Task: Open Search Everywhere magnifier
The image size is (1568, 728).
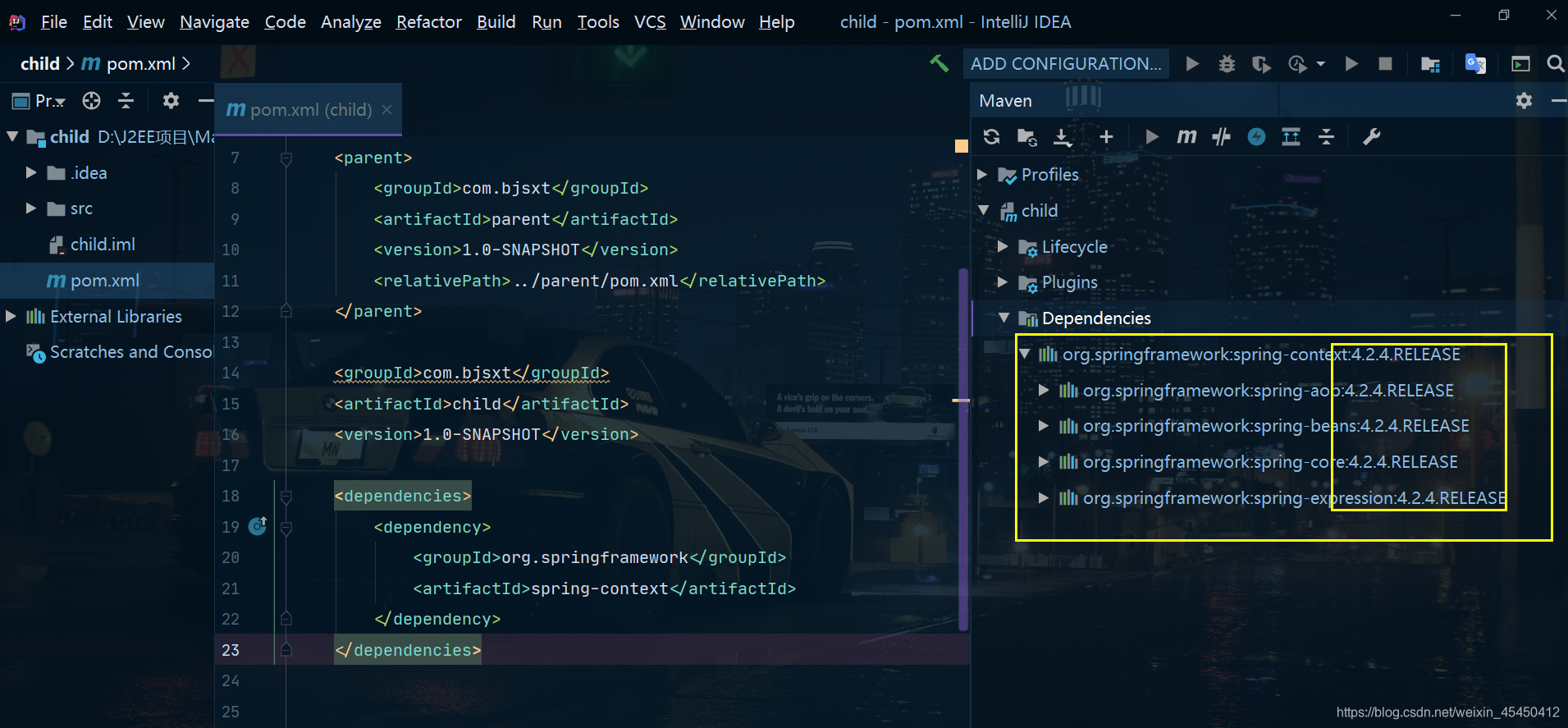Action: click(1555, 64)
